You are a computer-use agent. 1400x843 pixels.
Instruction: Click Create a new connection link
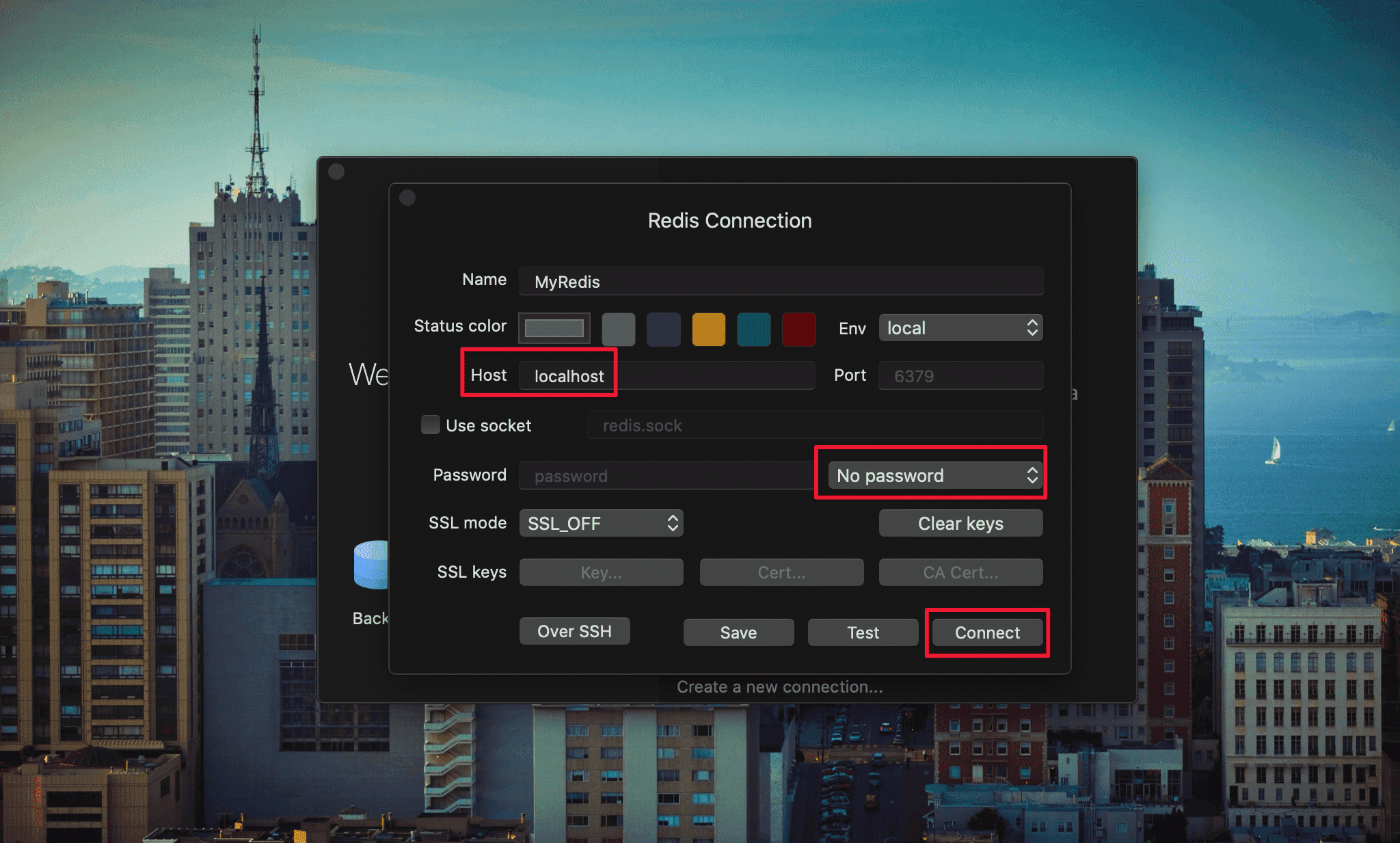pos(780,686)
